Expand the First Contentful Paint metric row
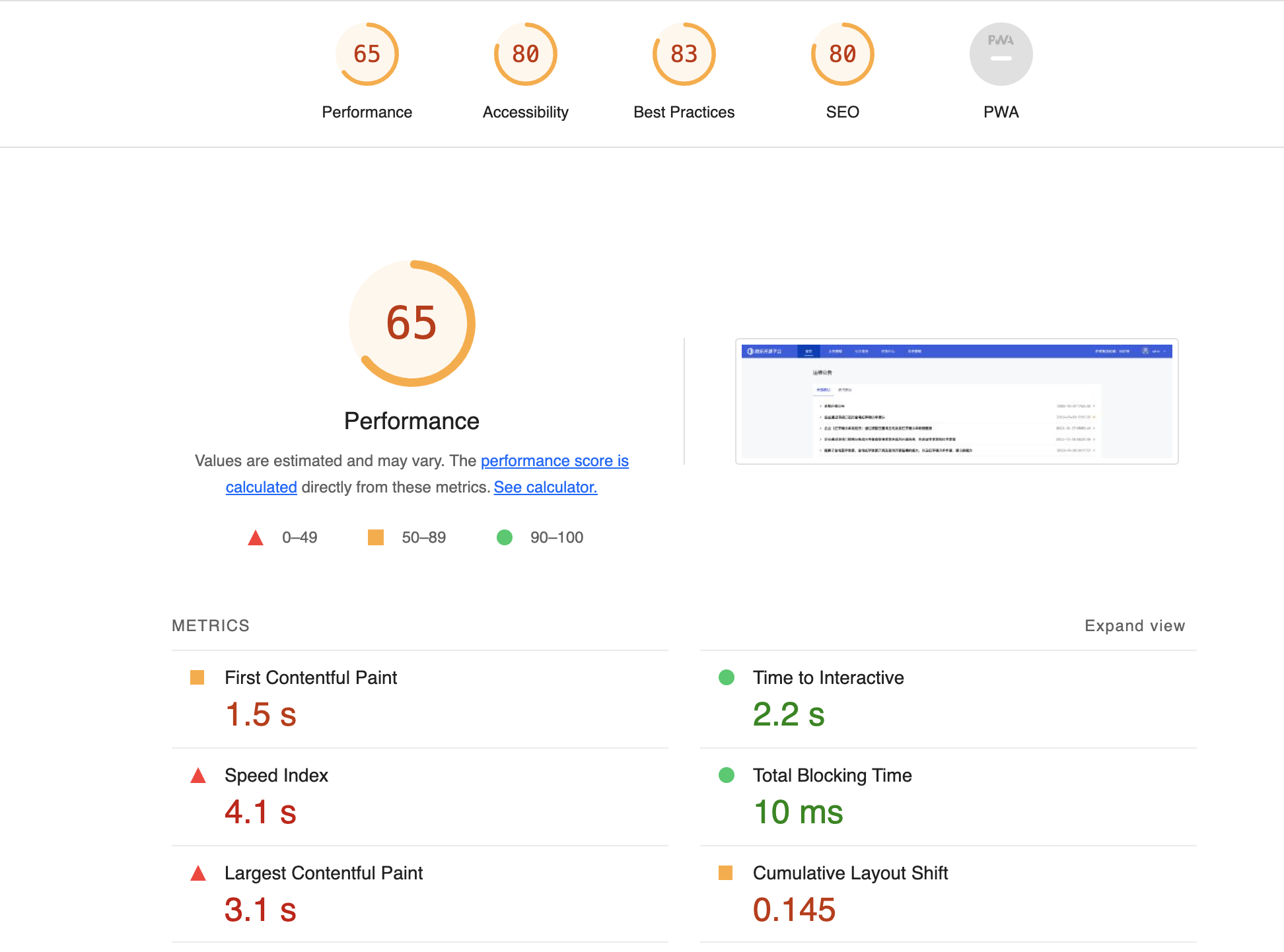The width and height of the screenshot is (1284, 952). pyautogui.click(x=310, y=678)
